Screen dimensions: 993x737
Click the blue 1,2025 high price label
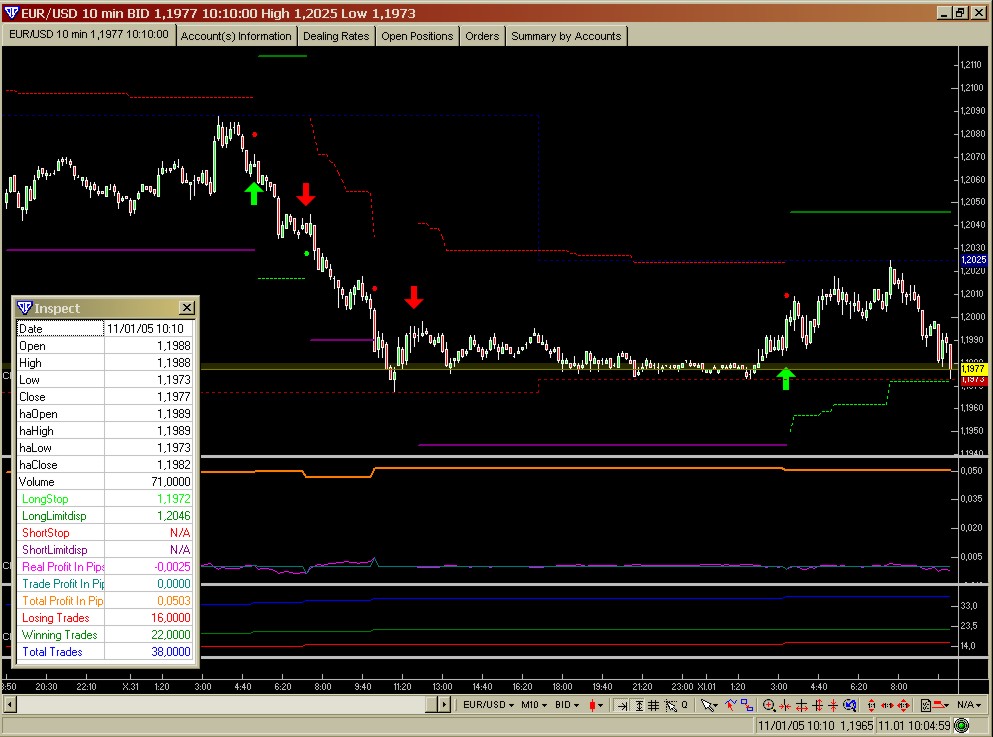point(973,260)
